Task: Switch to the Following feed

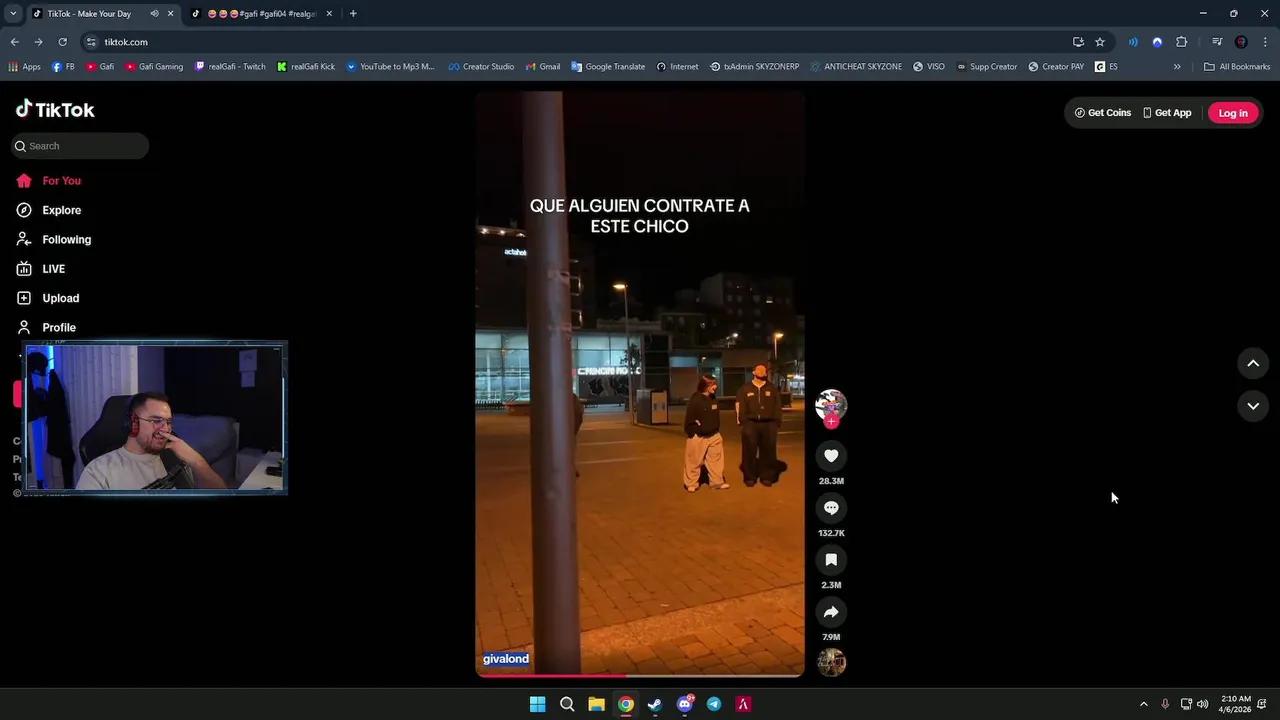Action: [x=66, y=239]
